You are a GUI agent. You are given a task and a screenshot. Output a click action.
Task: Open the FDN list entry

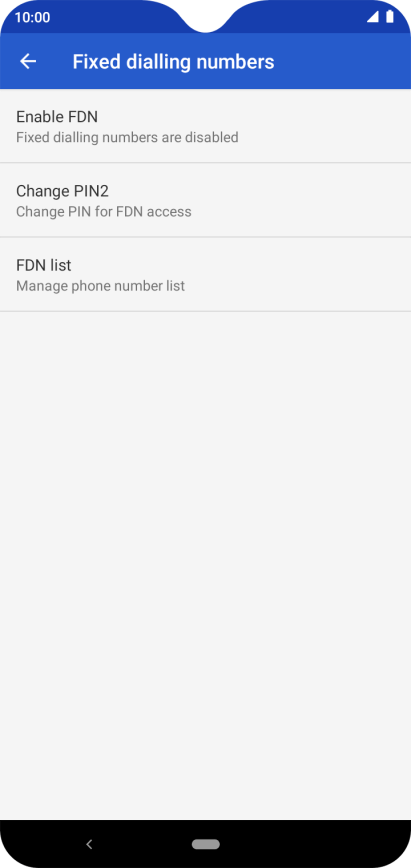pos(206,275)
